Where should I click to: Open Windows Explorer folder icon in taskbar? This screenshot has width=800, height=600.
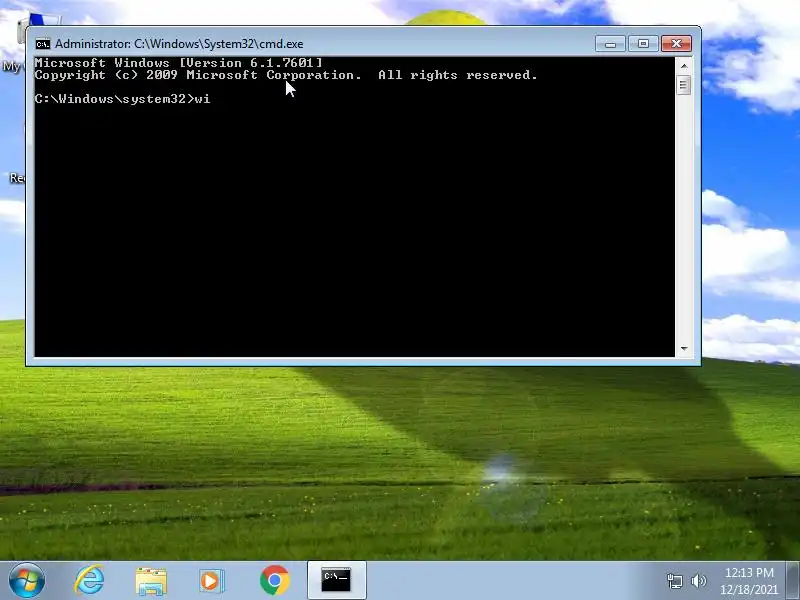pyautogui.click(x=151, y=581)
